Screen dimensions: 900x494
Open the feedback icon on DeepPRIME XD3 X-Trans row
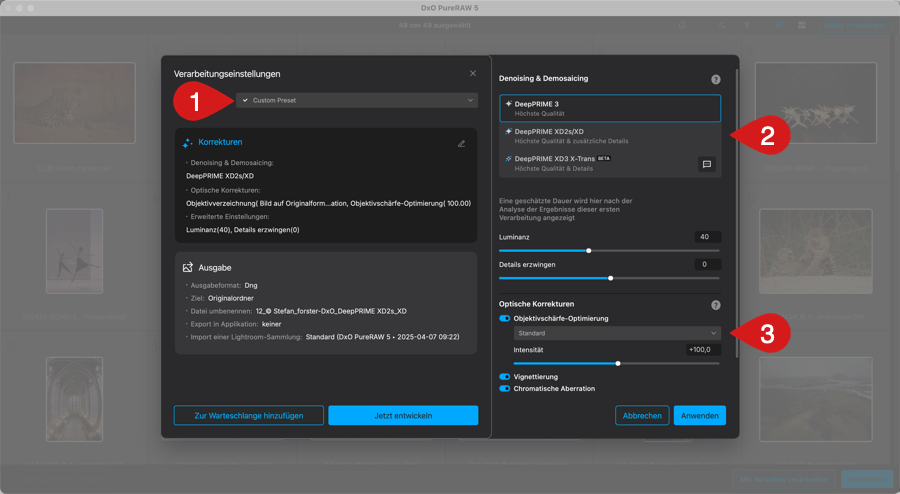point(707,164)
